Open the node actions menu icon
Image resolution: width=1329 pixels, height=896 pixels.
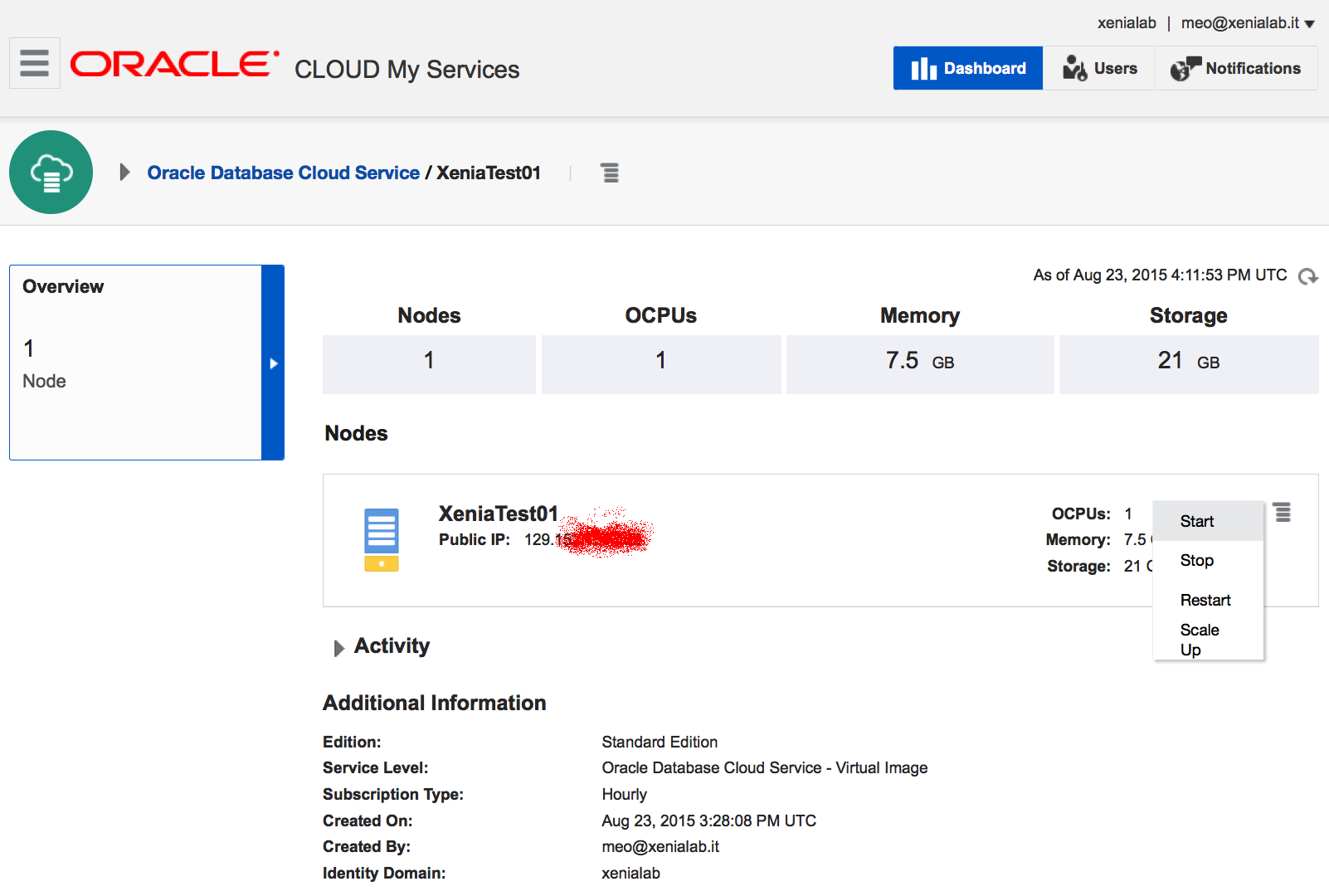point(1283,513)
